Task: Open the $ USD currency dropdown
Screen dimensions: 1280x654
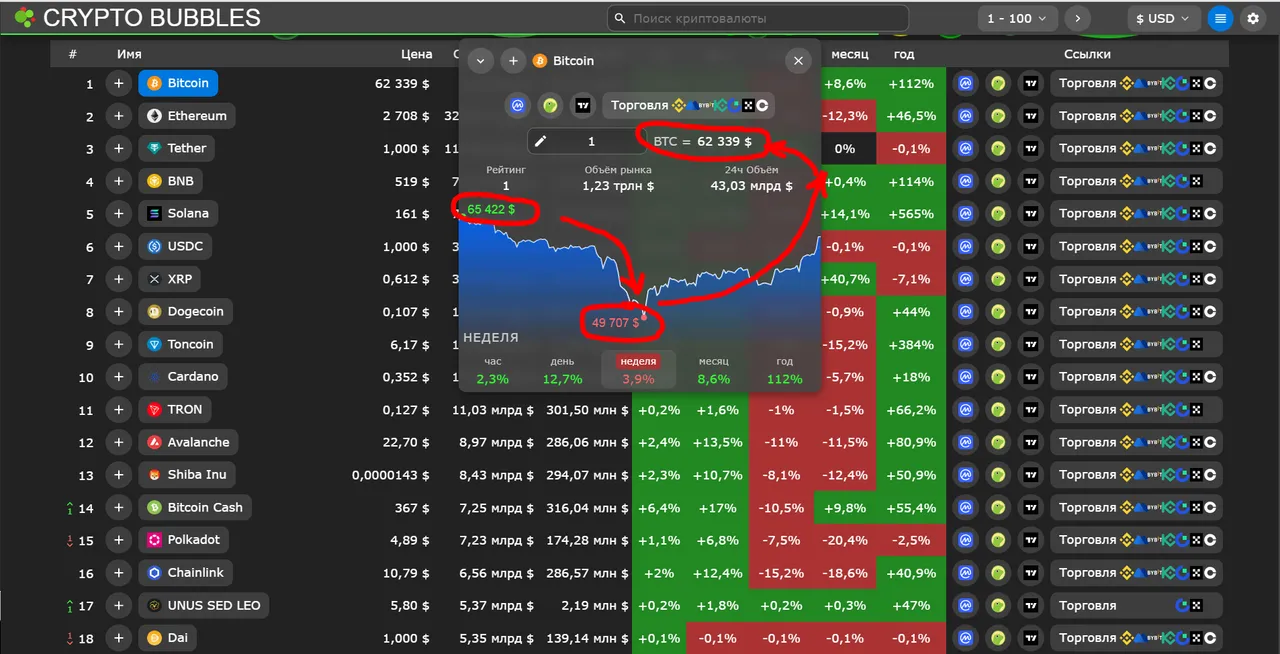Action: tap(1164, 18)
